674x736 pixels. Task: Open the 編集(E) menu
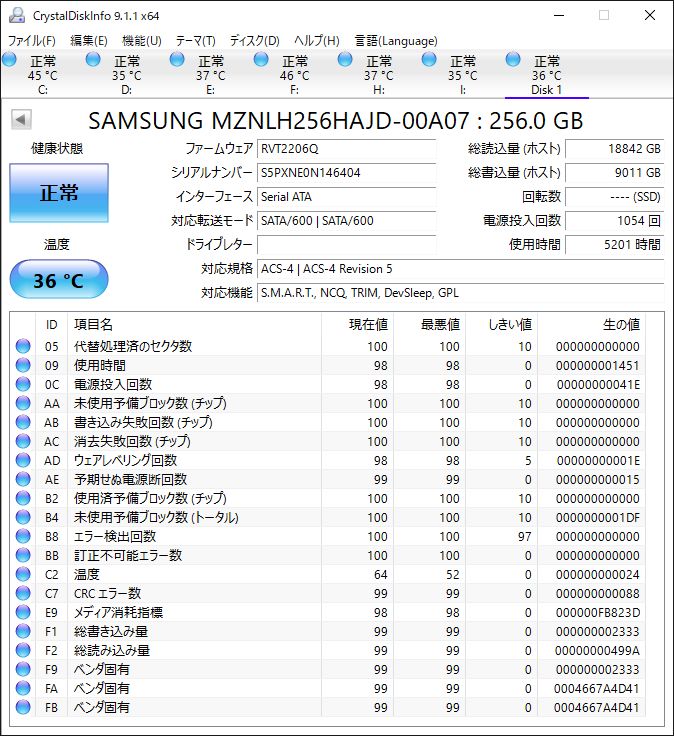(x=89, y=41)
